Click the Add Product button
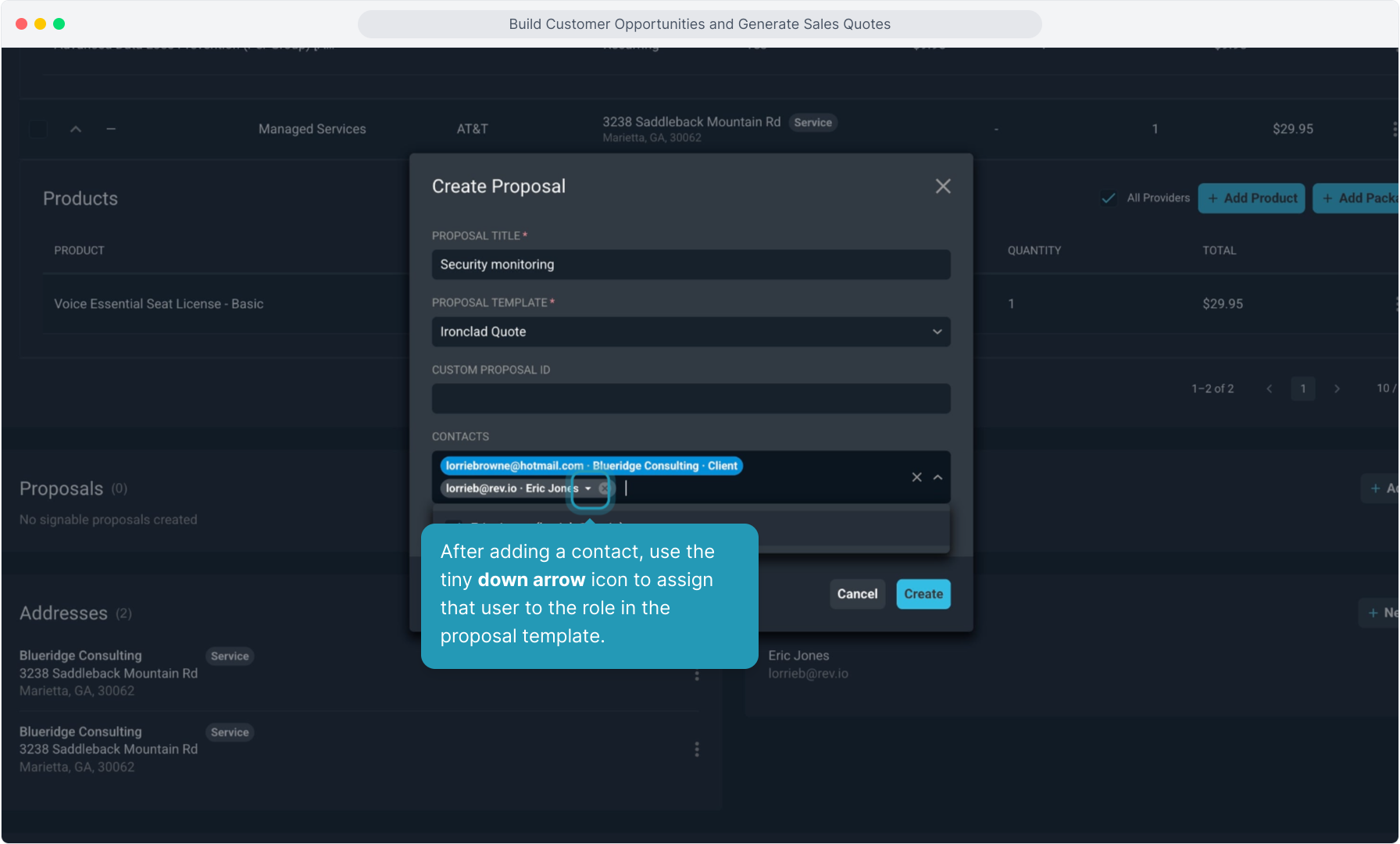 pos(1252,198)
